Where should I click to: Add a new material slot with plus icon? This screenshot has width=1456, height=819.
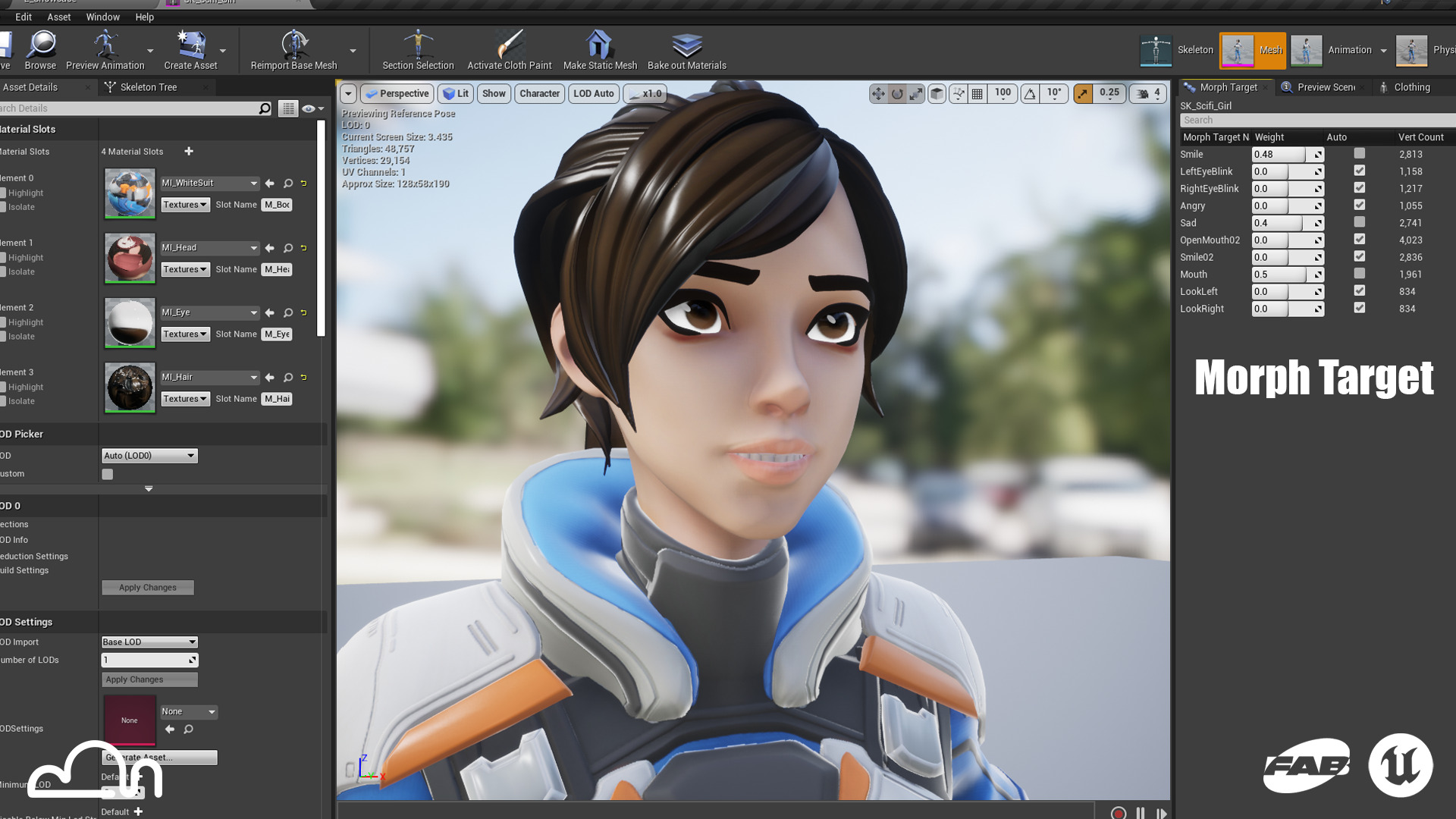coord(189,152)
